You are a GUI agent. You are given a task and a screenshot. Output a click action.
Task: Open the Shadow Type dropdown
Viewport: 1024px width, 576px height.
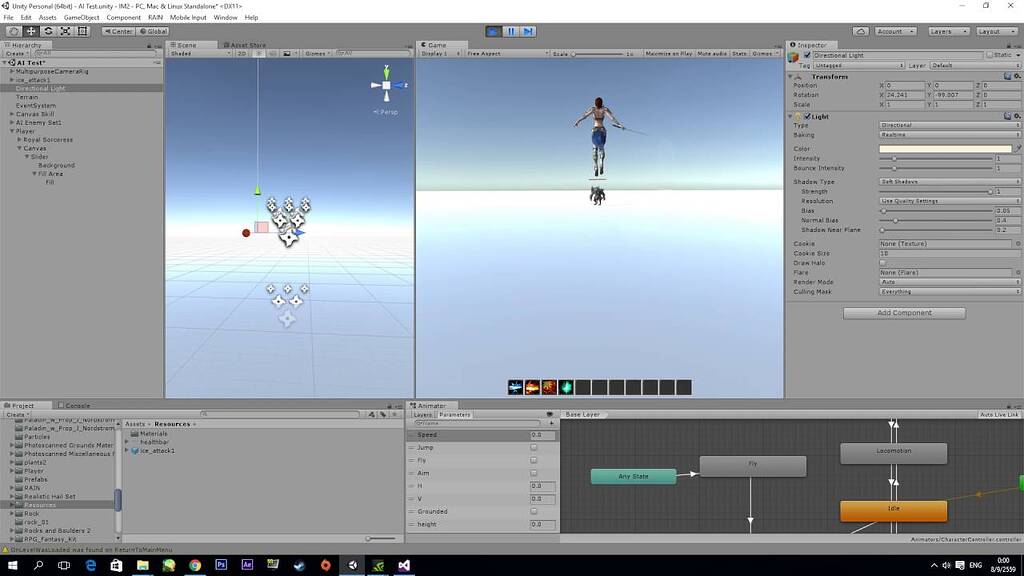click(x=948, y=182)
